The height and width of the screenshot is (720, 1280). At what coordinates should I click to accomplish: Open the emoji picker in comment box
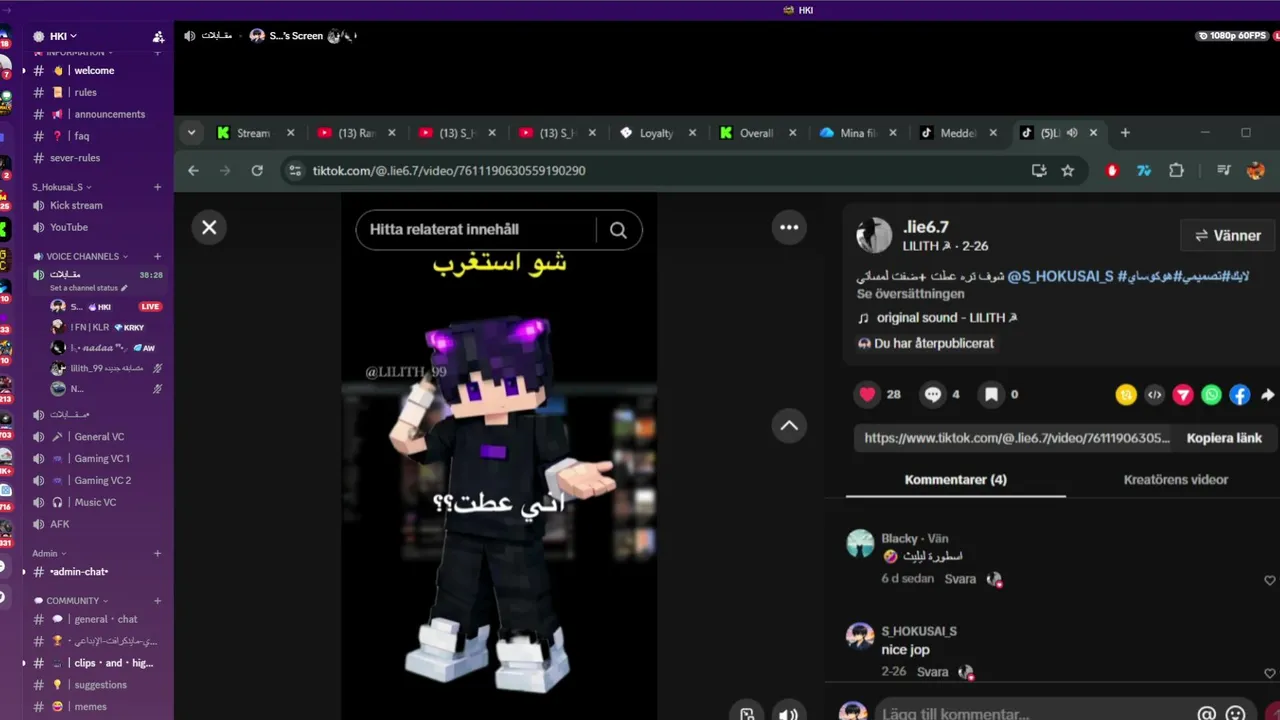tap(1236, 714)
